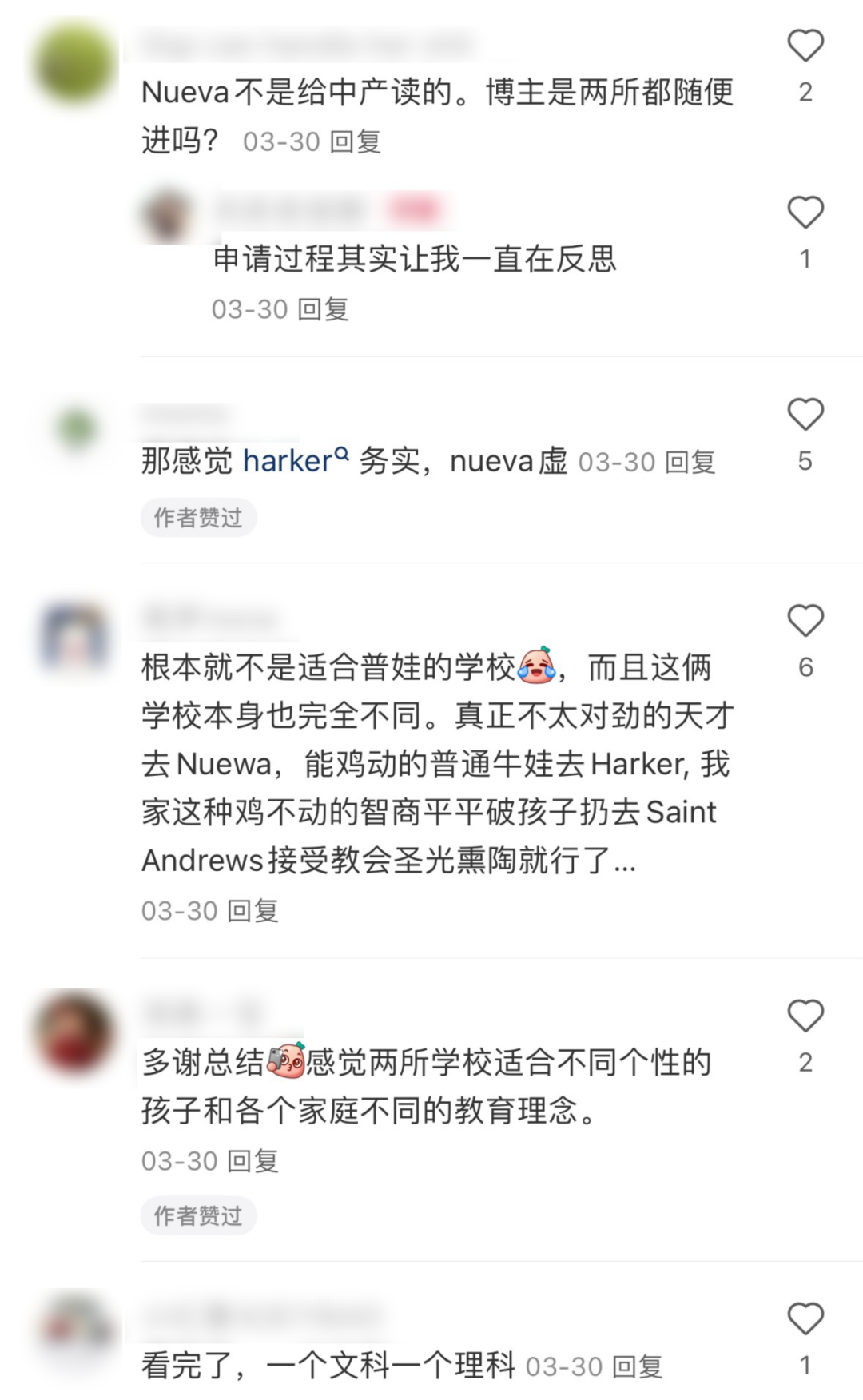Tap '作者赞过' tag under '多谢总结' comment
863x1400 pixels.
(x=198, y=1216)
